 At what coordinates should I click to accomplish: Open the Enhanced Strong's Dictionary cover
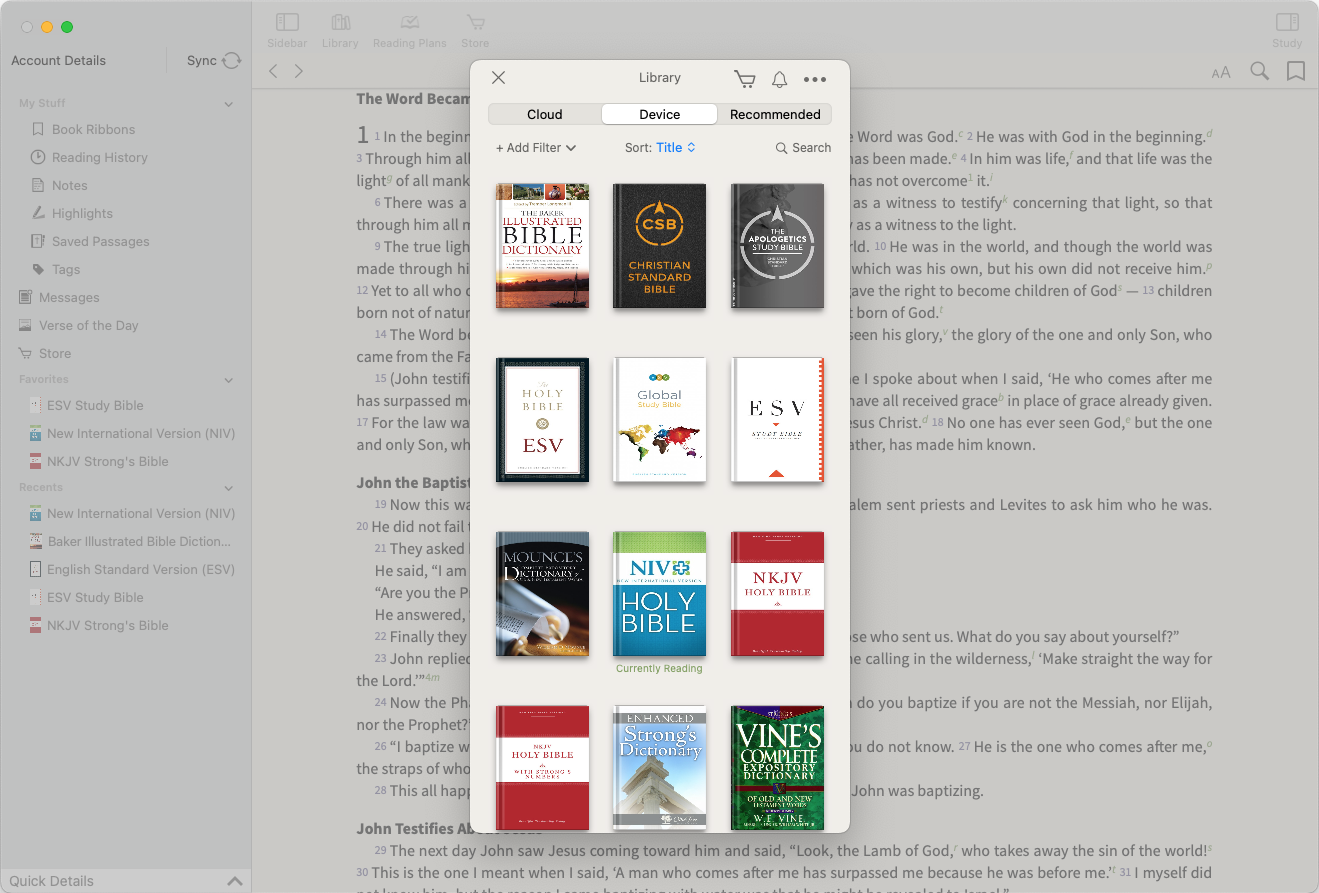pos(660,768)
